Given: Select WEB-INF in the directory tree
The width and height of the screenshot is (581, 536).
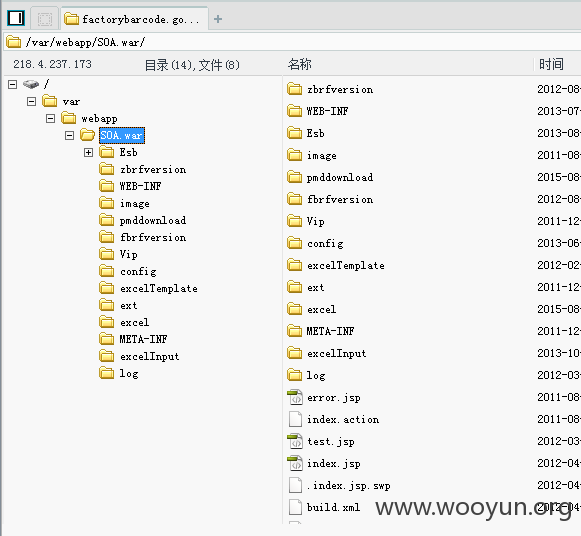Looking at the screenshot, I should (140, 186).
